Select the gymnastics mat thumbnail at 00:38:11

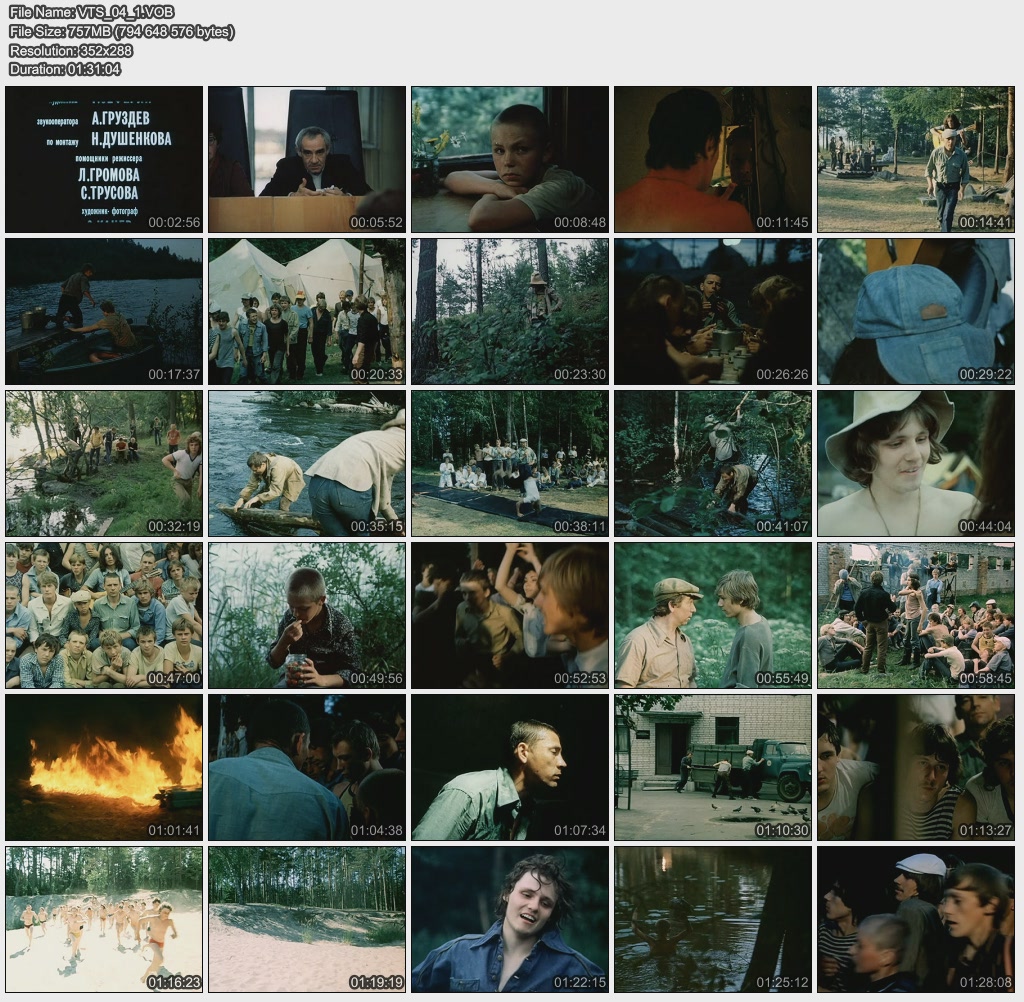coord(510,464)
